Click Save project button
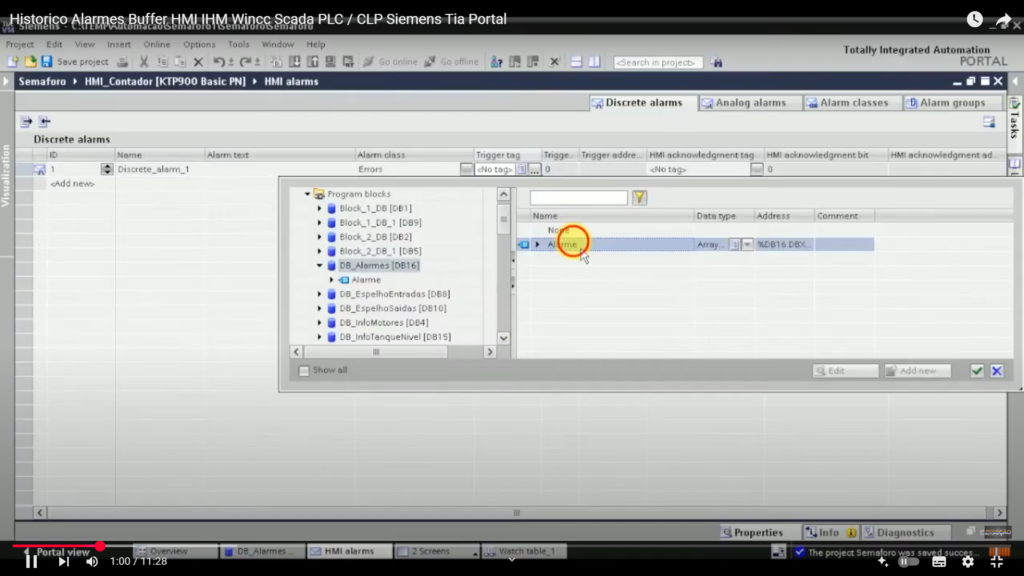The image size is (1024, 576). click(x=74, y=61)
